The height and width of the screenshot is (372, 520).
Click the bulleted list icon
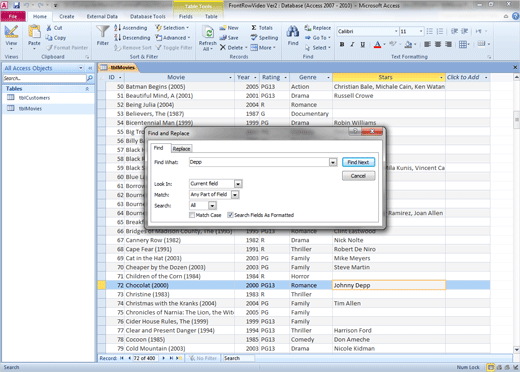430,31
